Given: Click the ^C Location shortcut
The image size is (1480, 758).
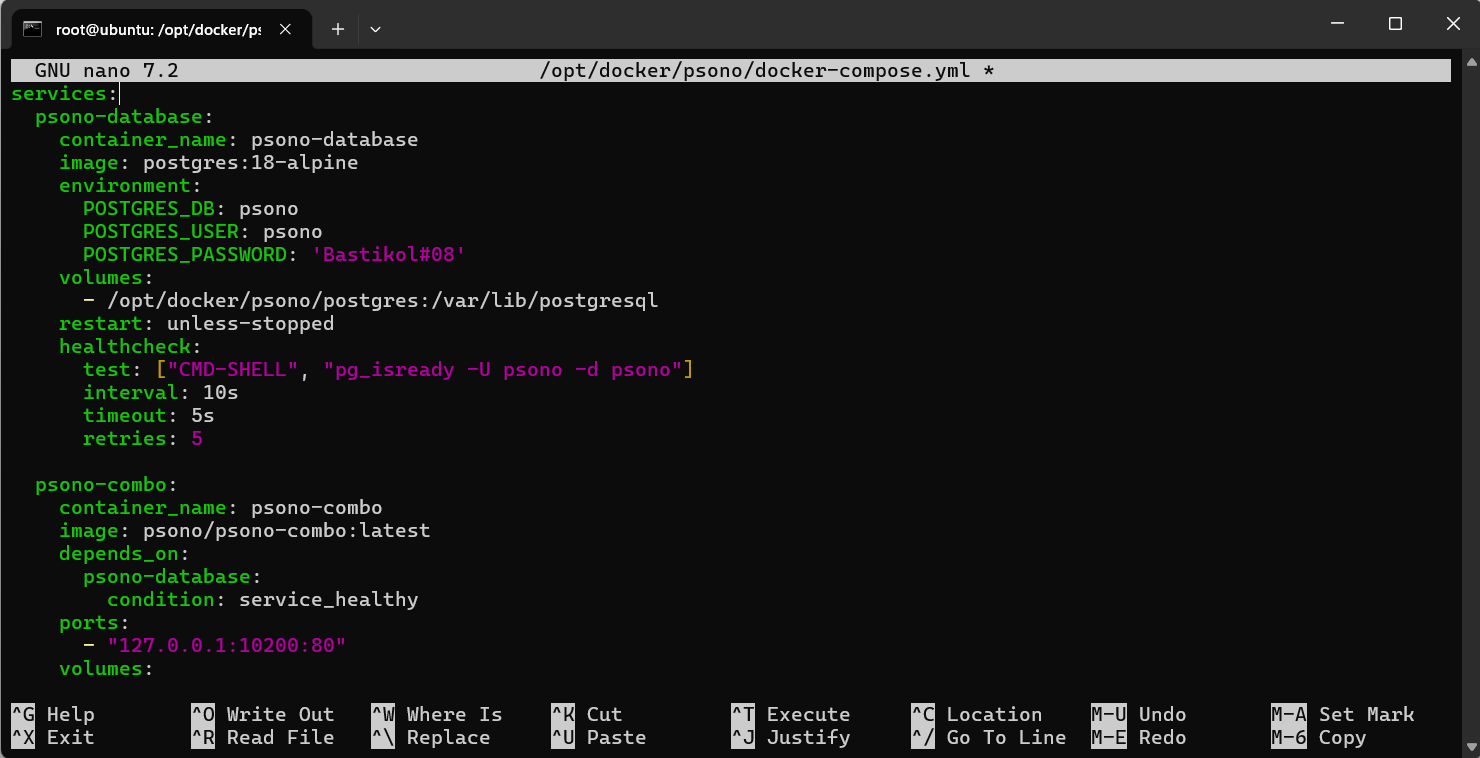Looking at the screenshot, I should 976,715.
